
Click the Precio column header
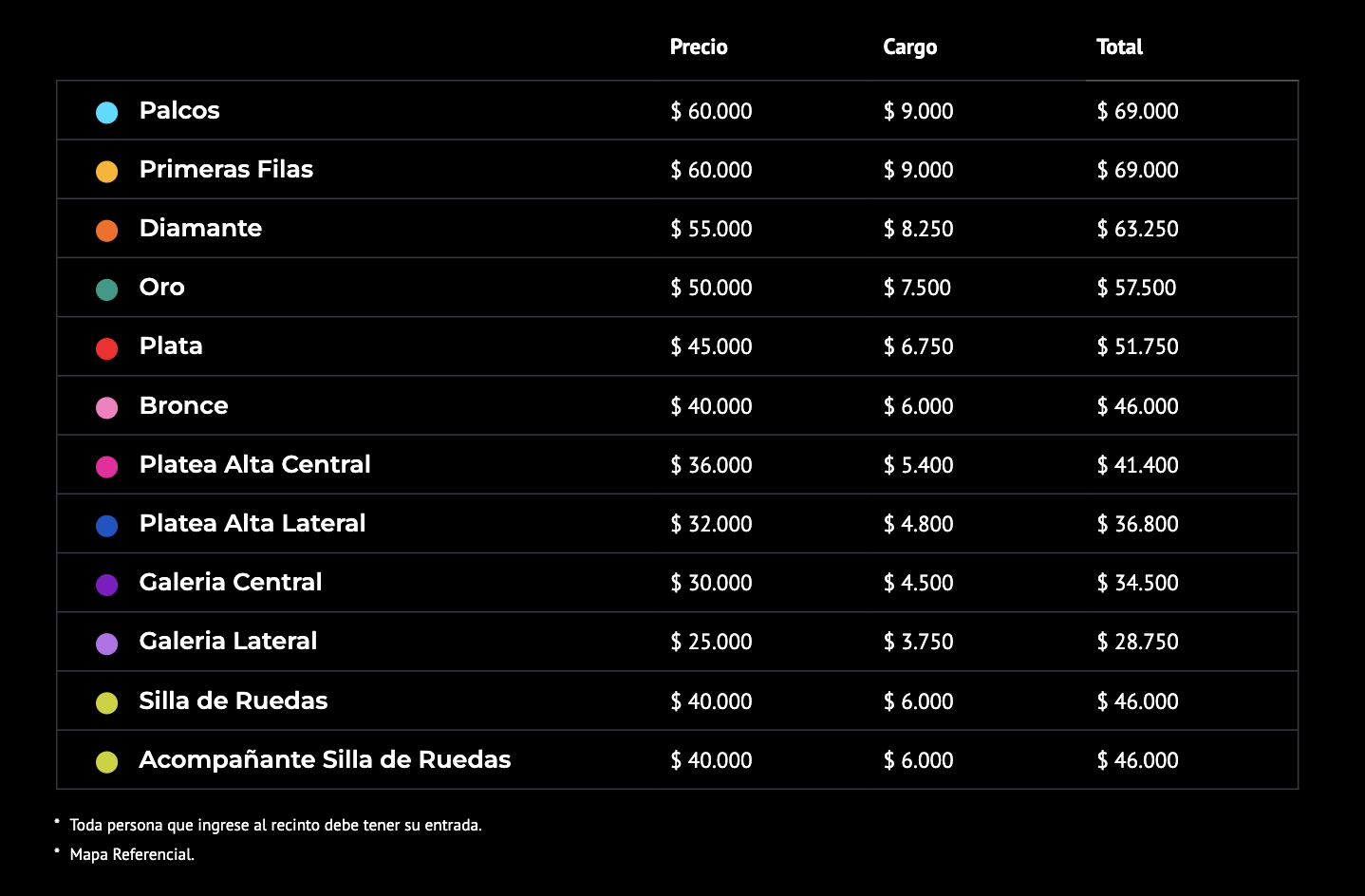pyautogui.click(x=699, y=47)
